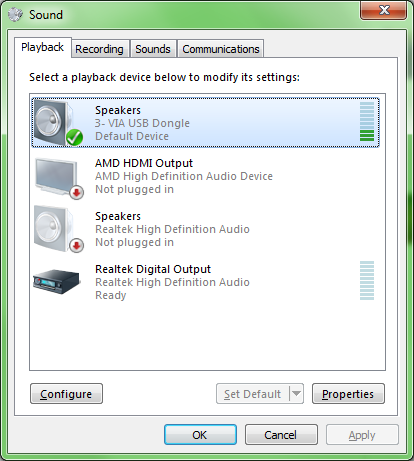Select the Realtek Digital Output receiver icon

(x=57, y=281)
